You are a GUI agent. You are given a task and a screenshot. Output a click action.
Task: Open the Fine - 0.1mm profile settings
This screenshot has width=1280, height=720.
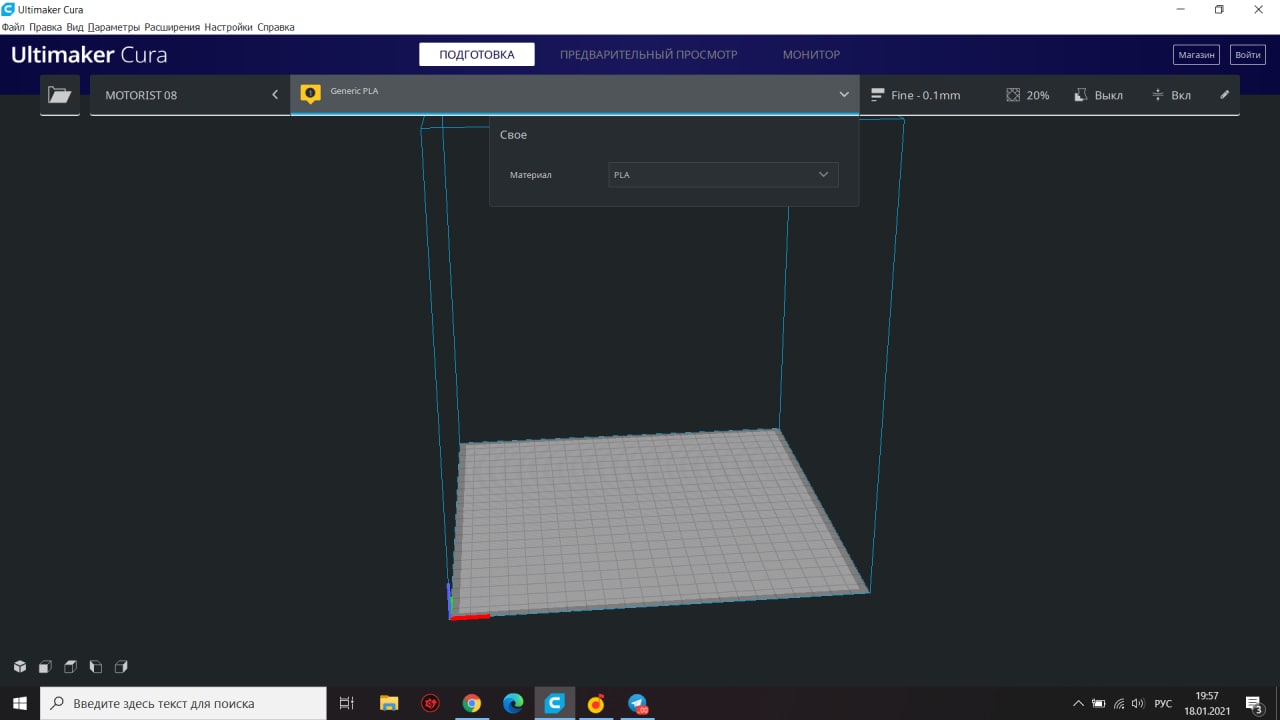click(x=926, y=95)
